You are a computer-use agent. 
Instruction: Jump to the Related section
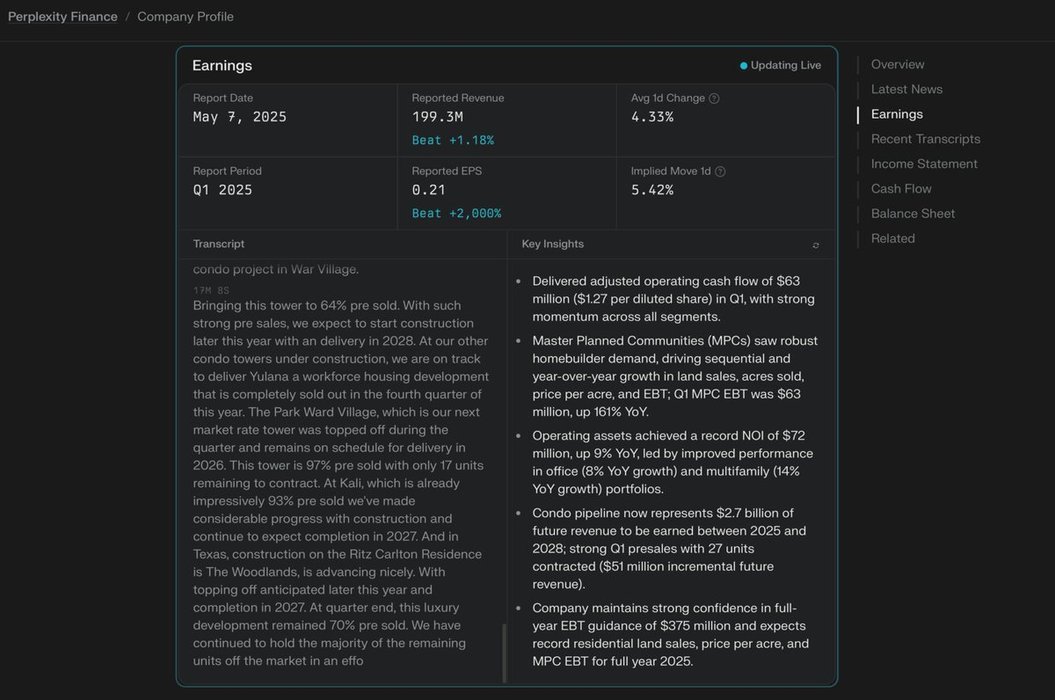(x=892, y=239)
